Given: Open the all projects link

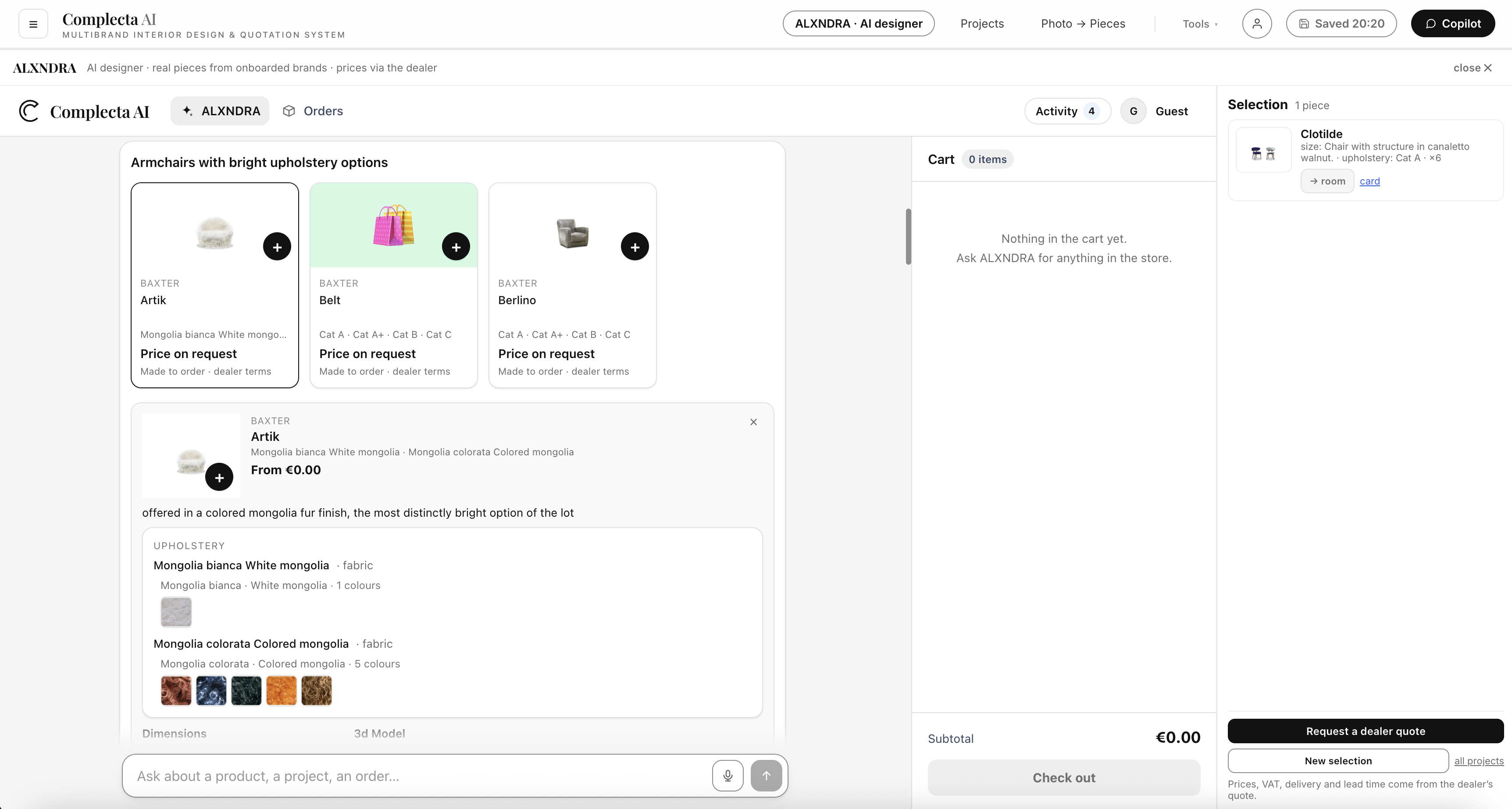Looking at the screenshot, I should [1479, 761].
